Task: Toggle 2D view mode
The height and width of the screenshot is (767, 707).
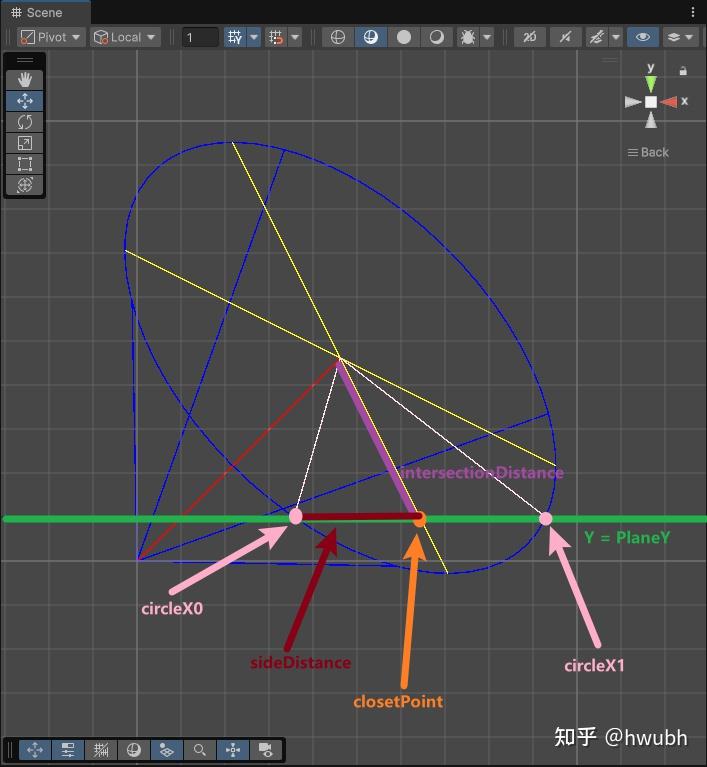Action: 530,37
